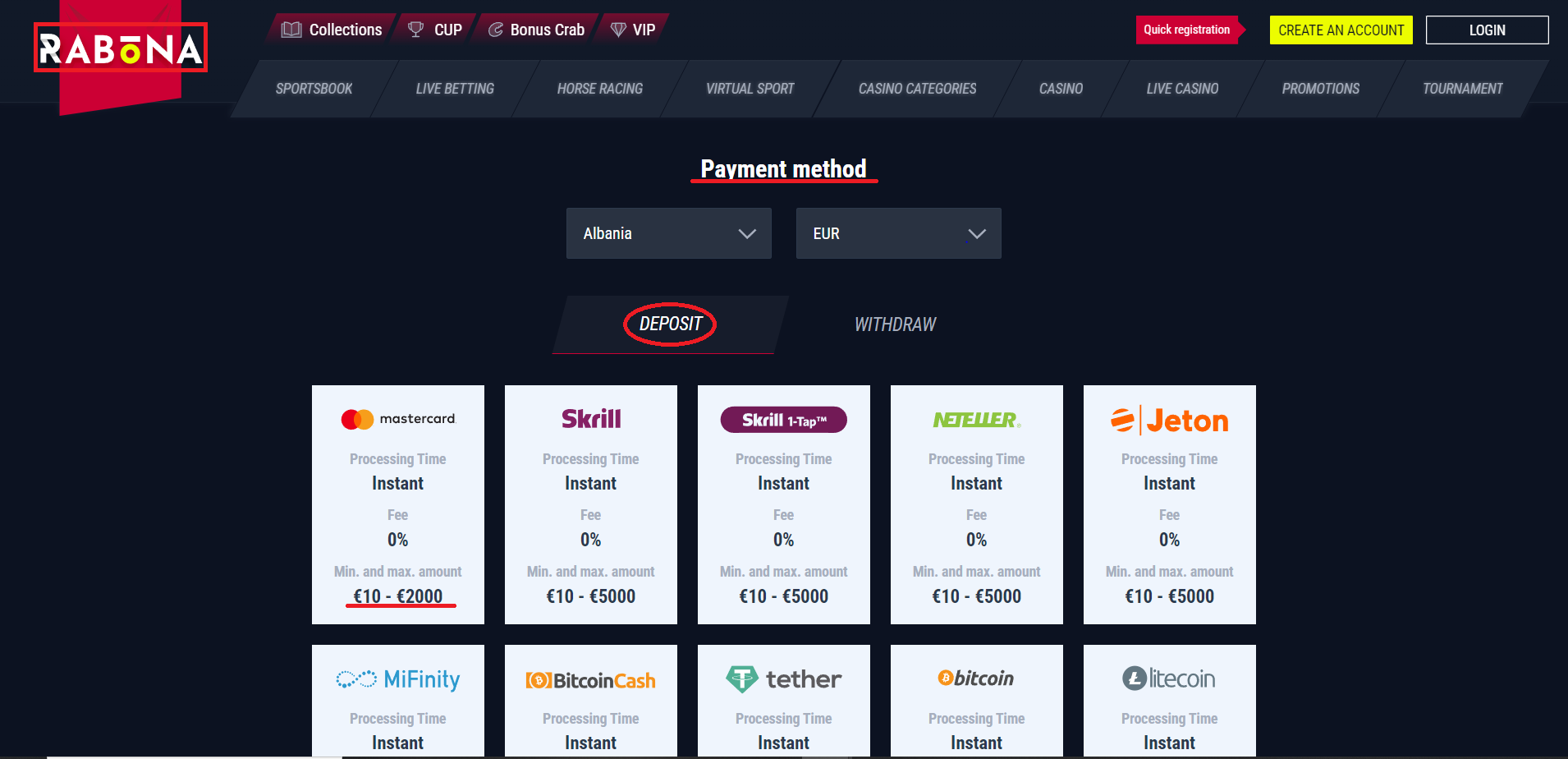Click the CUP trophy icon
This screenshot has width=1568, height=759.
[x=415, y=30]
